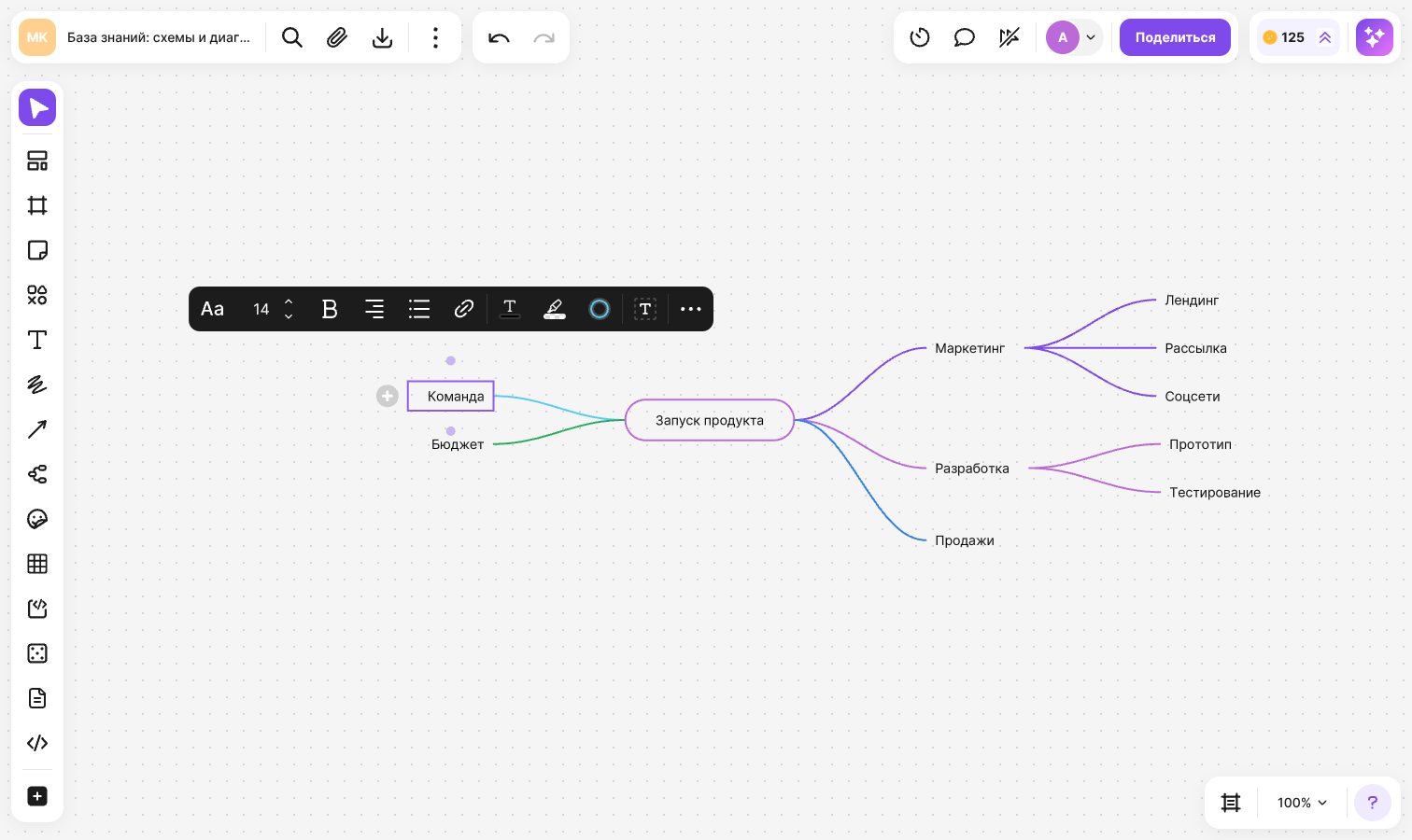Open the 125 credits indicator
This screenshot has width=1412, height=840.
(1299, 37)
